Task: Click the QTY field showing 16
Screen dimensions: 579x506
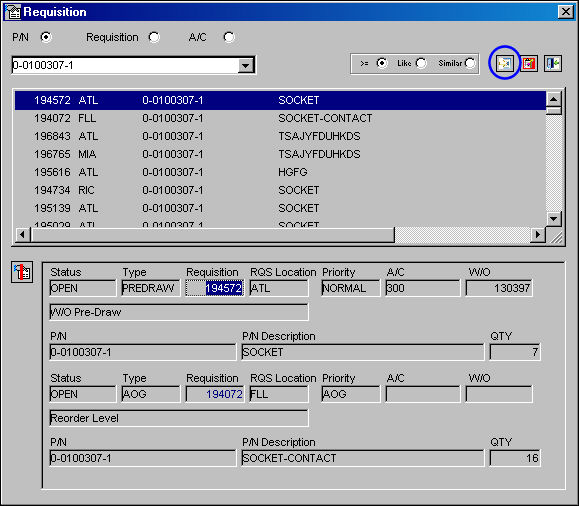Action: tap(515, 458)
